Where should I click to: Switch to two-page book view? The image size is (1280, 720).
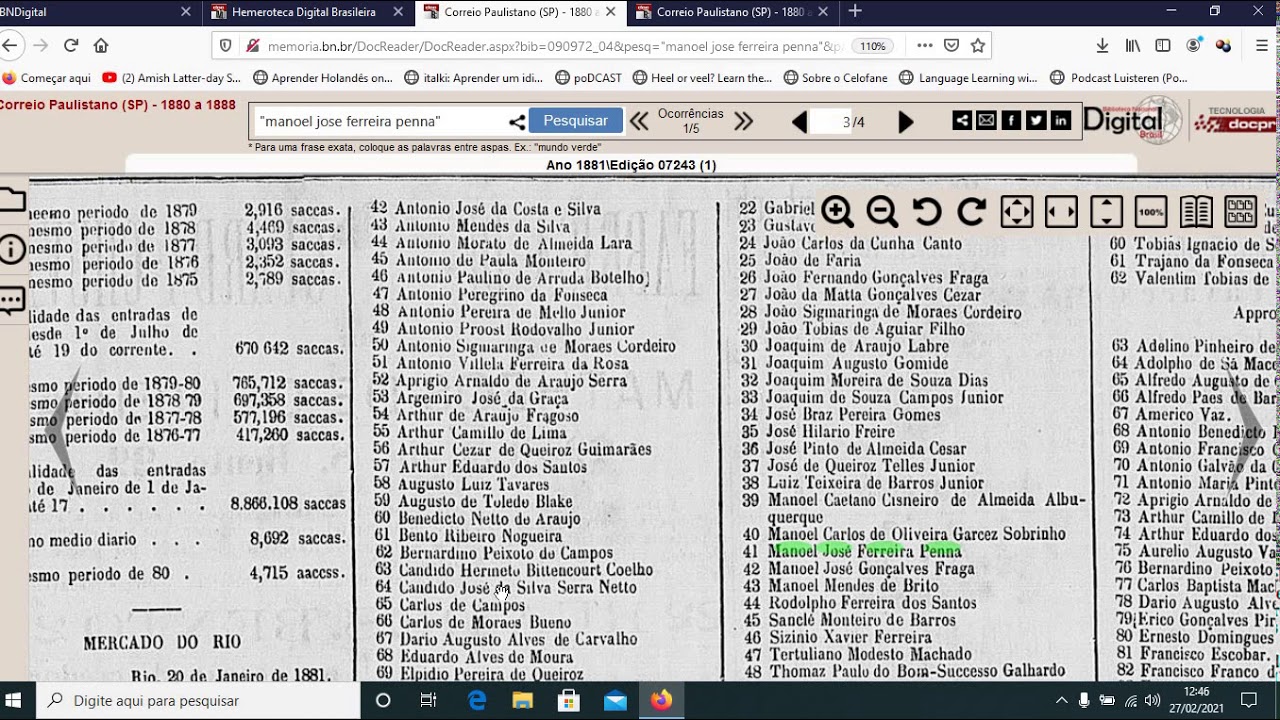pyautogui.click(x=1196, y=212)
